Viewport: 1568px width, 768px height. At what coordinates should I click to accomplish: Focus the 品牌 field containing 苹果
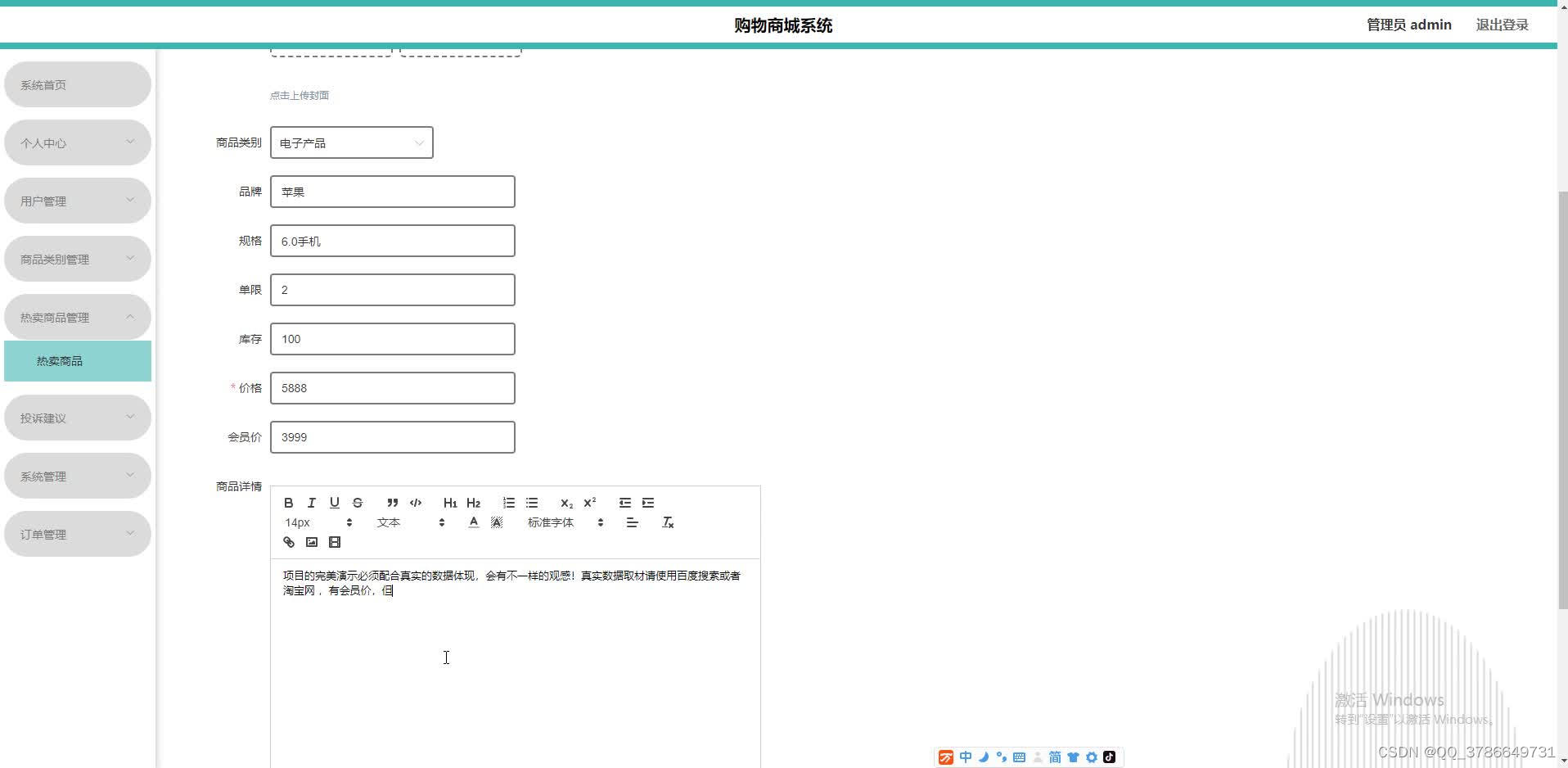click(x=393, y=192)
